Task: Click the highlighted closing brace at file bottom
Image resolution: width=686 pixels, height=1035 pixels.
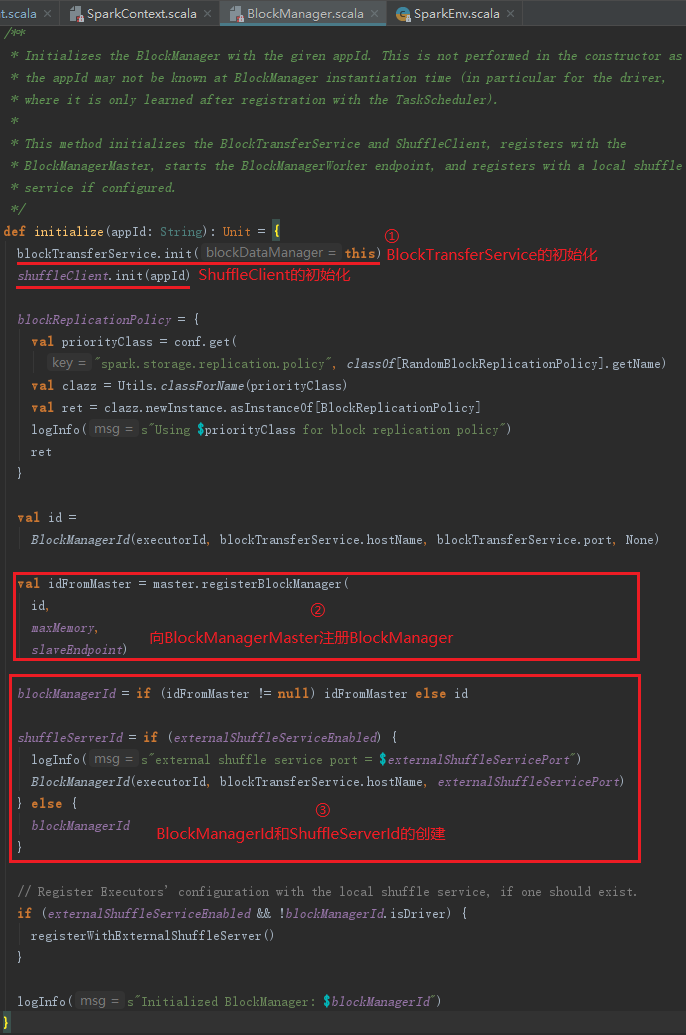Action: point(6,1022)
